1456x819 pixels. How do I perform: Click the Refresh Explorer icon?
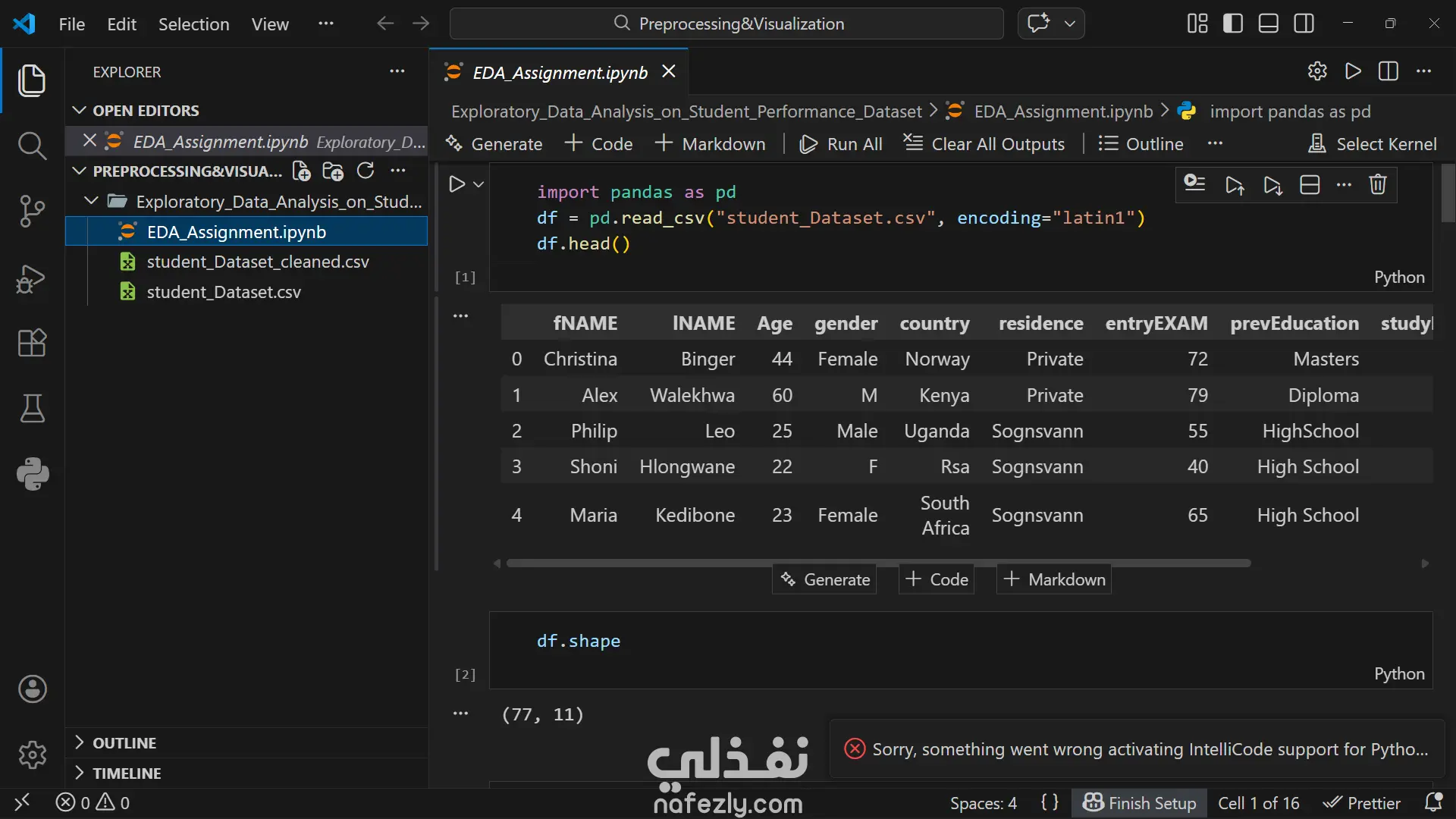pyautogui.click(x=366, y=171)
